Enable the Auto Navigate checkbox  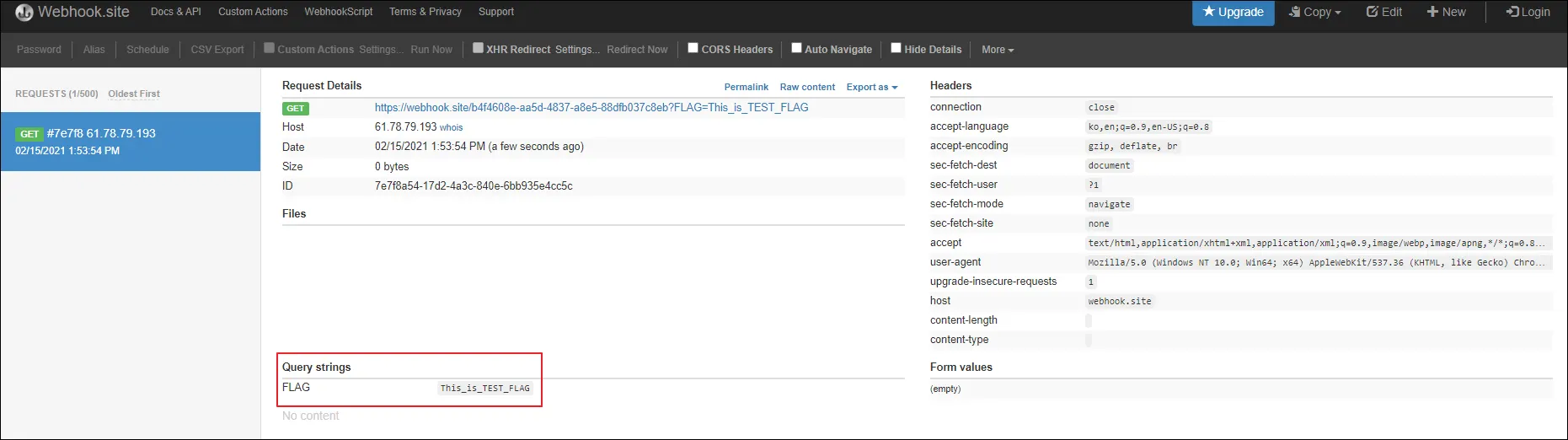796,48
